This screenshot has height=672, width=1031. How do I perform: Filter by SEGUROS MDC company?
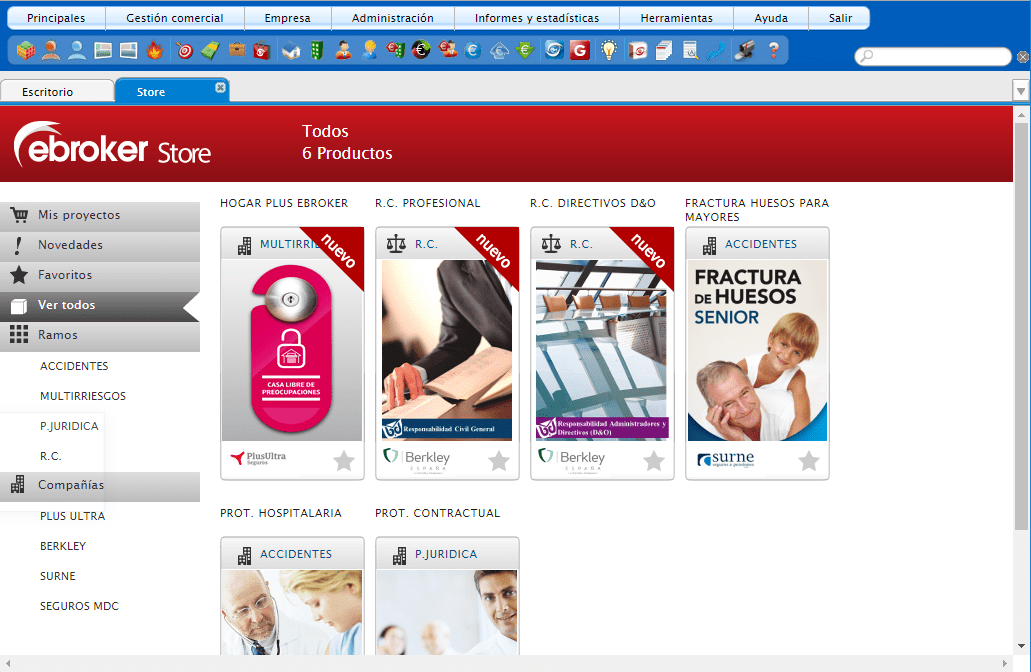79,606
